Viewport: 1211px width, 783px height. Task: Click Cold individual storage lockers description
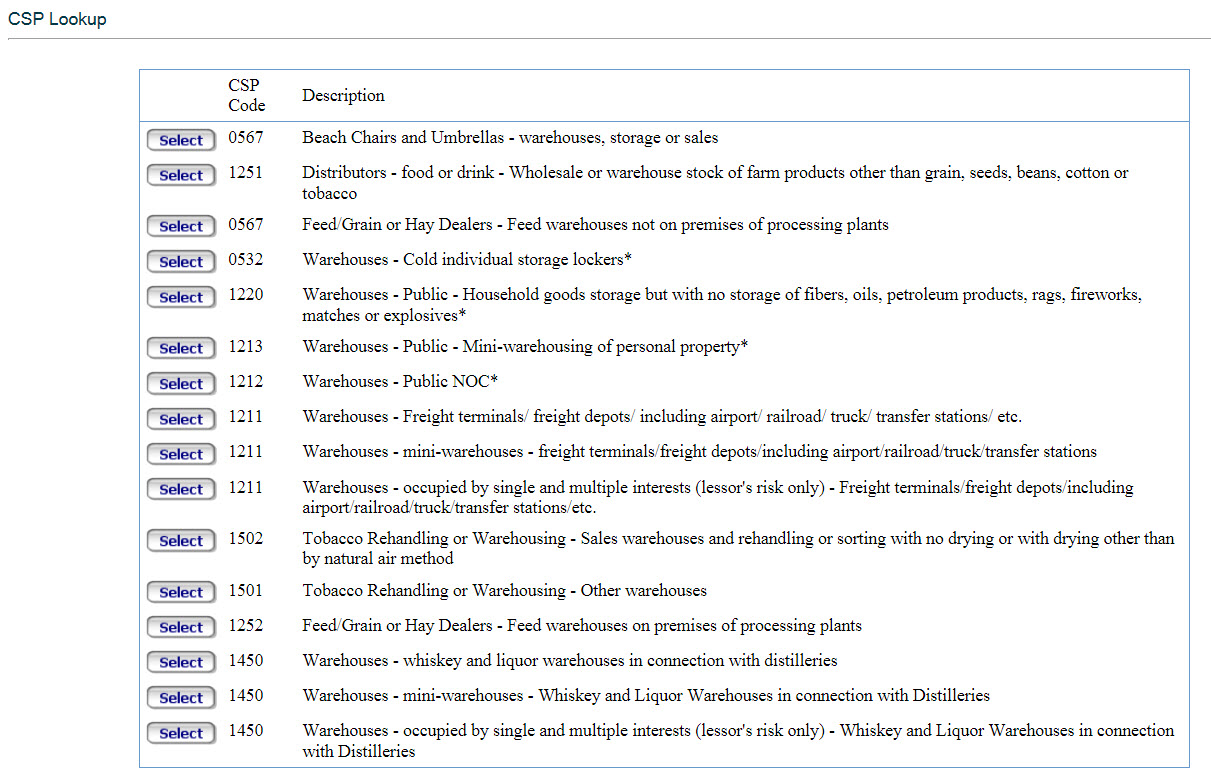point(467,260)
